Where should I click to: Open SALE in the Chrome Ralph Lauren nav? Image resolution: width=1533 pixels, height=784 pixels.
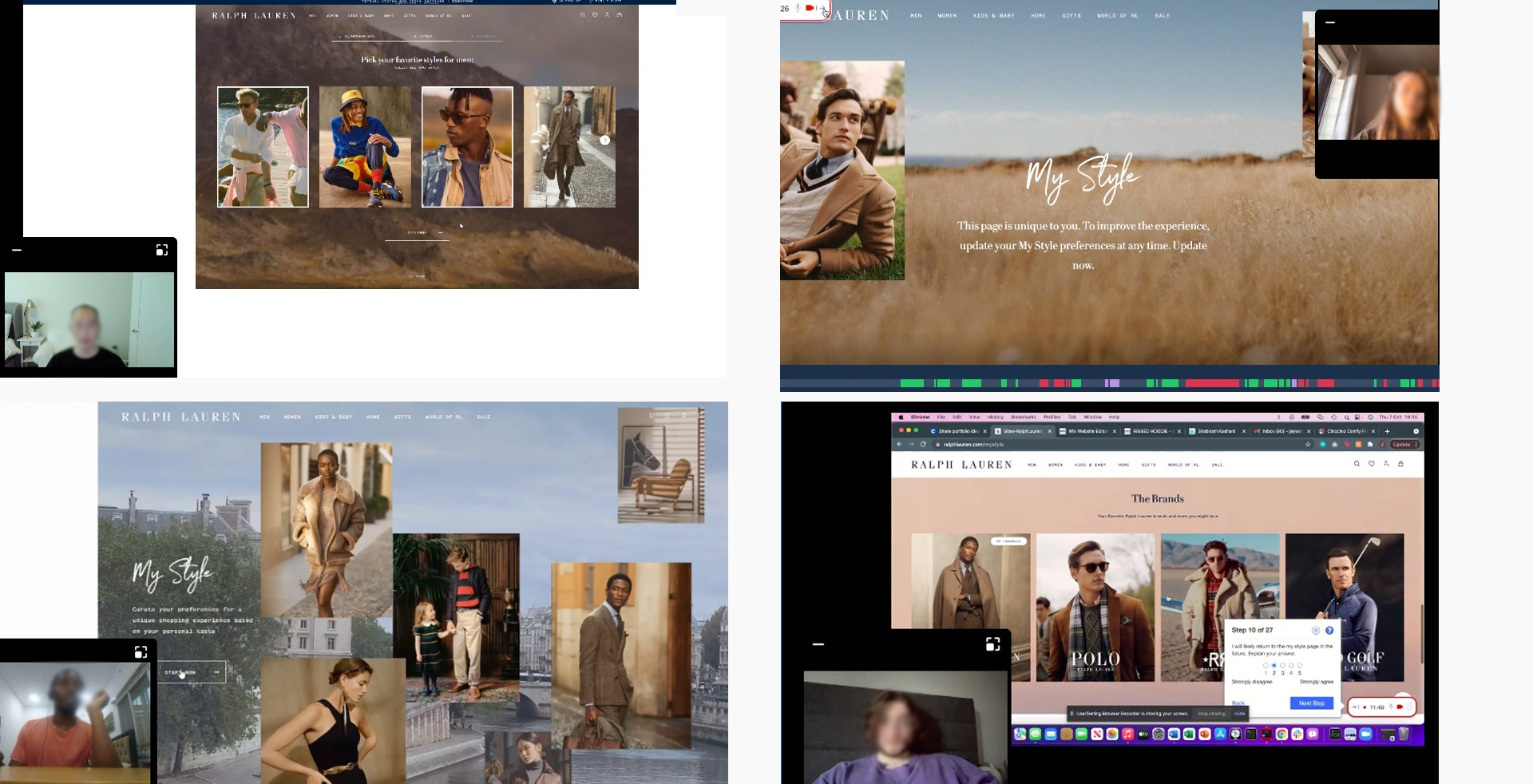pos(1217,465)
